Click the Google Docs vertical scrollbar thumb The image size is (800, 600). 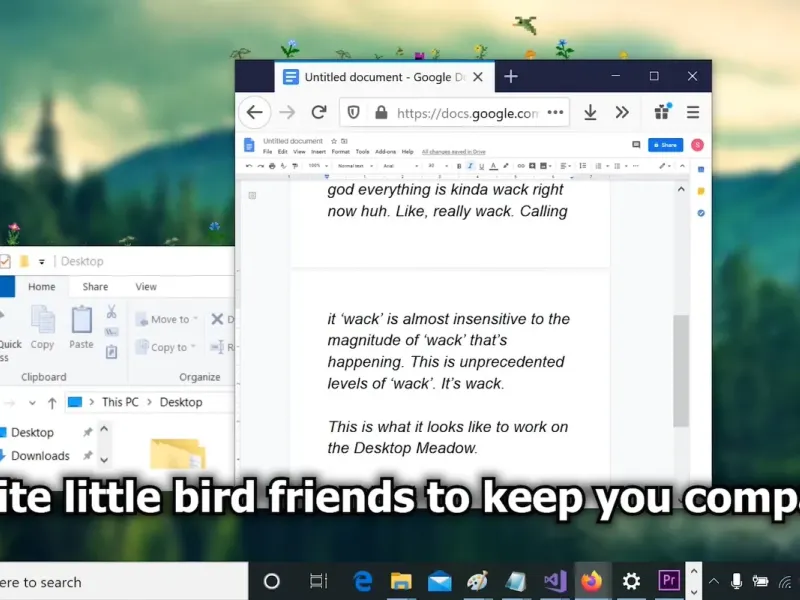coord(681,371)
